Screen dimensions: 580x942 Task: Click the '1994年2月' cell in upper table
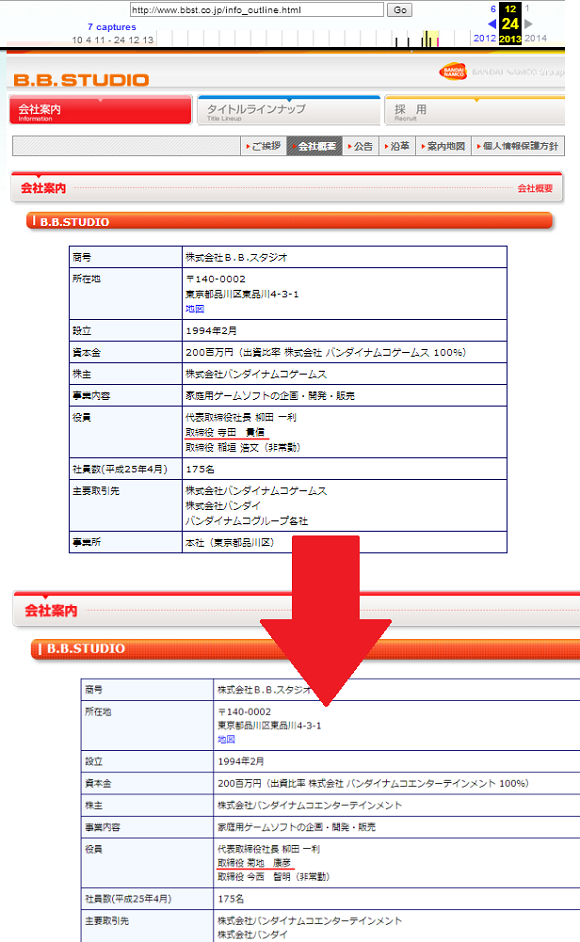click(x=344, y=330)
